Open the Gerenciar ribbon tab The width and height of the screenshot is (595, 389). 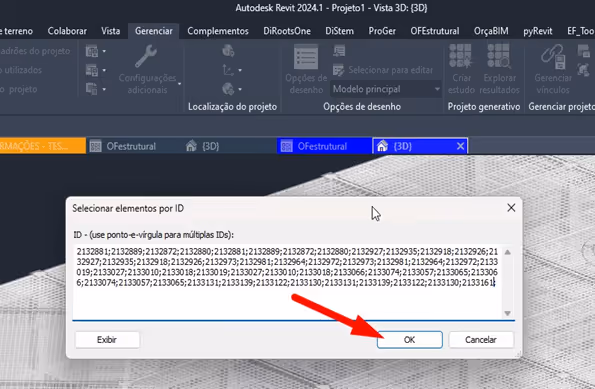point(154,31)
